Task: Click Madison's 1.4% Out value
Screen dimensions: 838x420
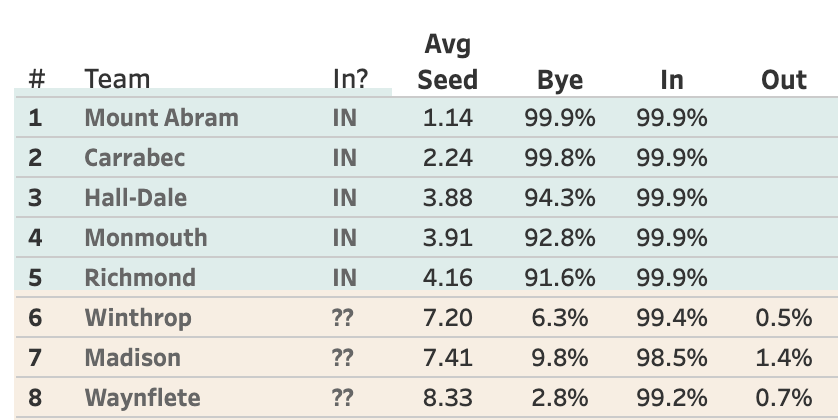Action: [783, 358]
